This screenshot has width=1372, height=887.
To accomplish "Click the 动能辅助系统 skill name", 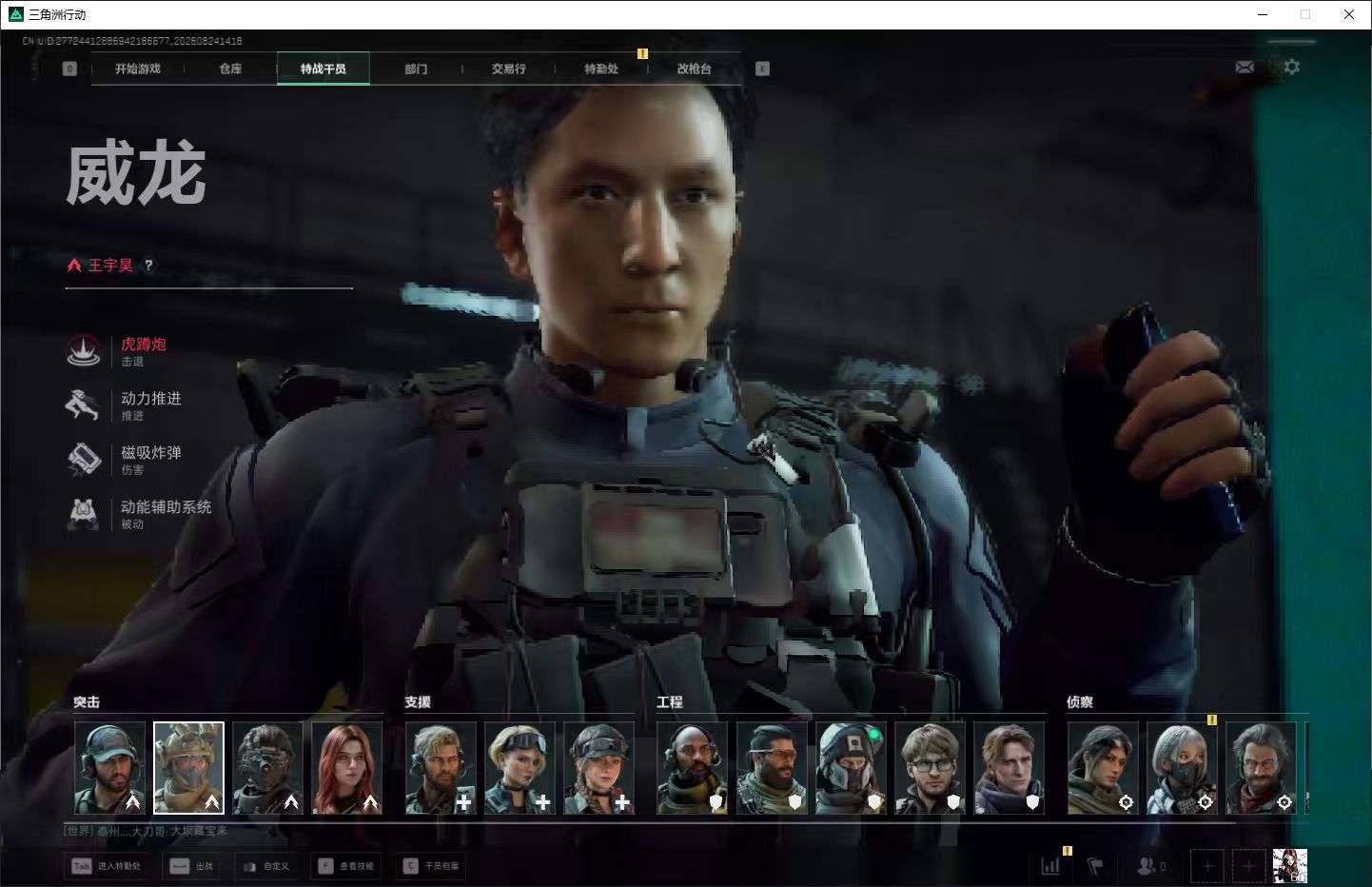I will tap(167, 507).
